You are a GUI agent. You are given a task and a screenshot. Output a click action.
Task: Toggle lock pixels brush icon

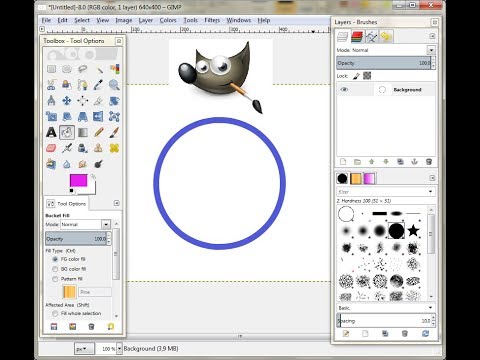click(x=356, y=76)
